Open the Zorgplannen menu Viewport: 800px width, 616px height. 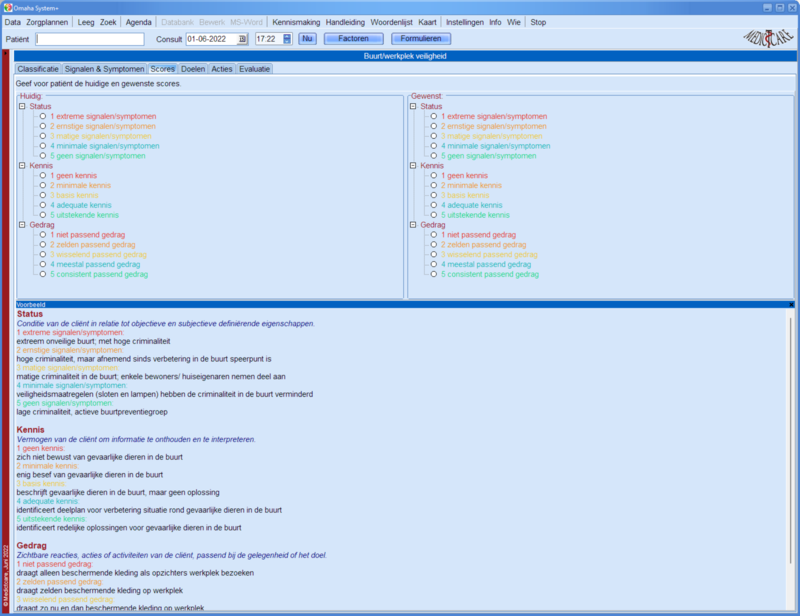tap(46, 22)
